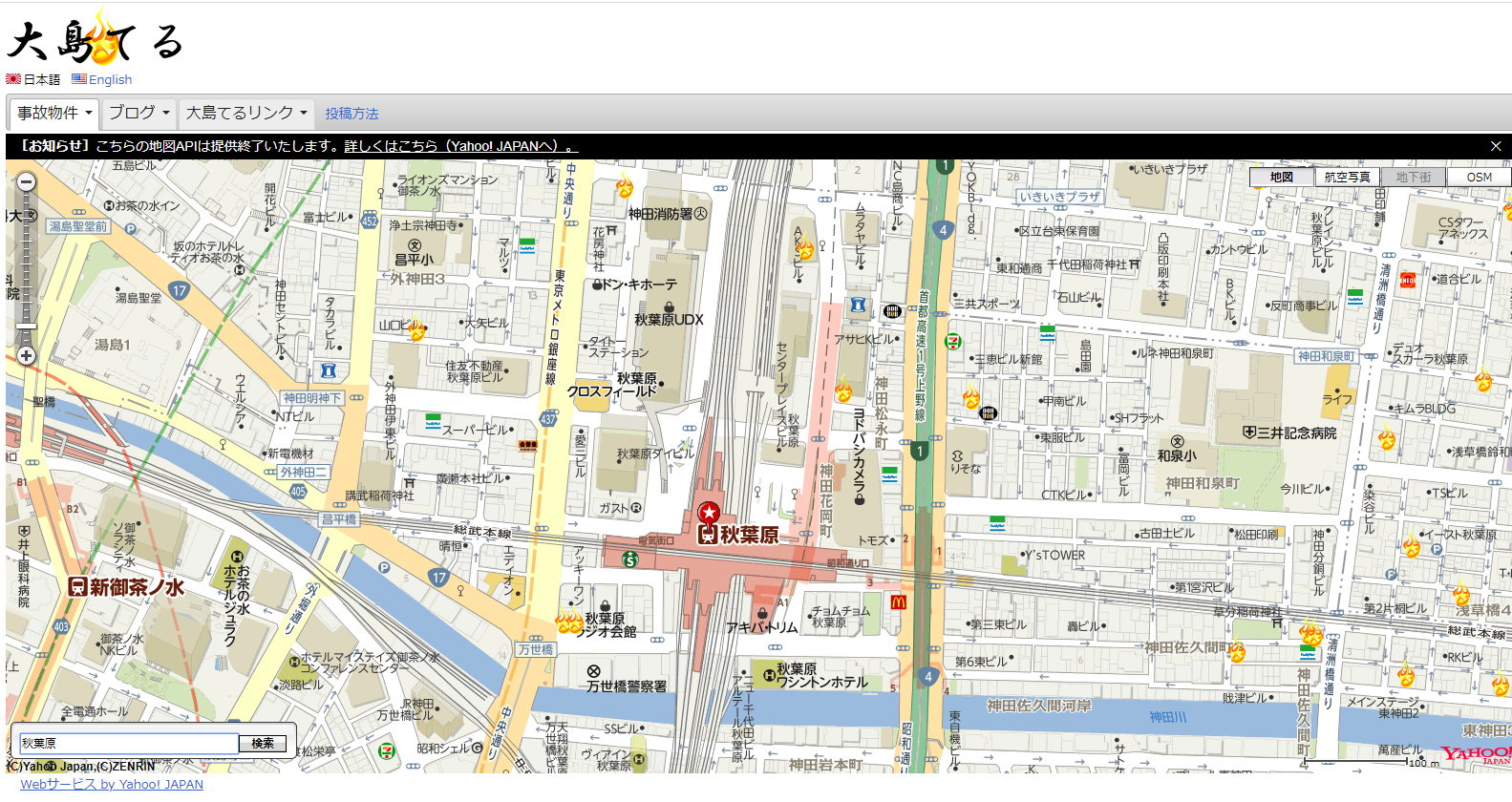Zoom out with the minus button
The image size is (1512, 802).
(x=26, y=182)
